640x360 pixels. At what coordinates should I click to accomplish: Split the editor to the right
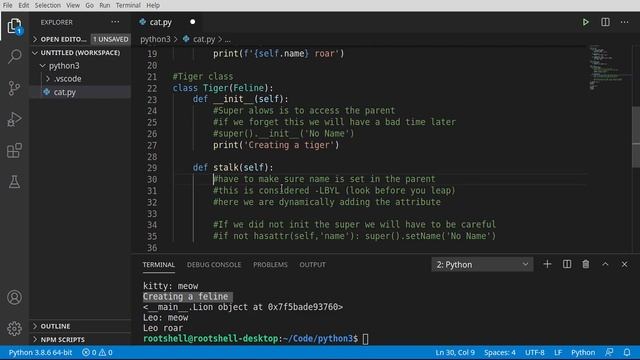[x=605, y=22]
